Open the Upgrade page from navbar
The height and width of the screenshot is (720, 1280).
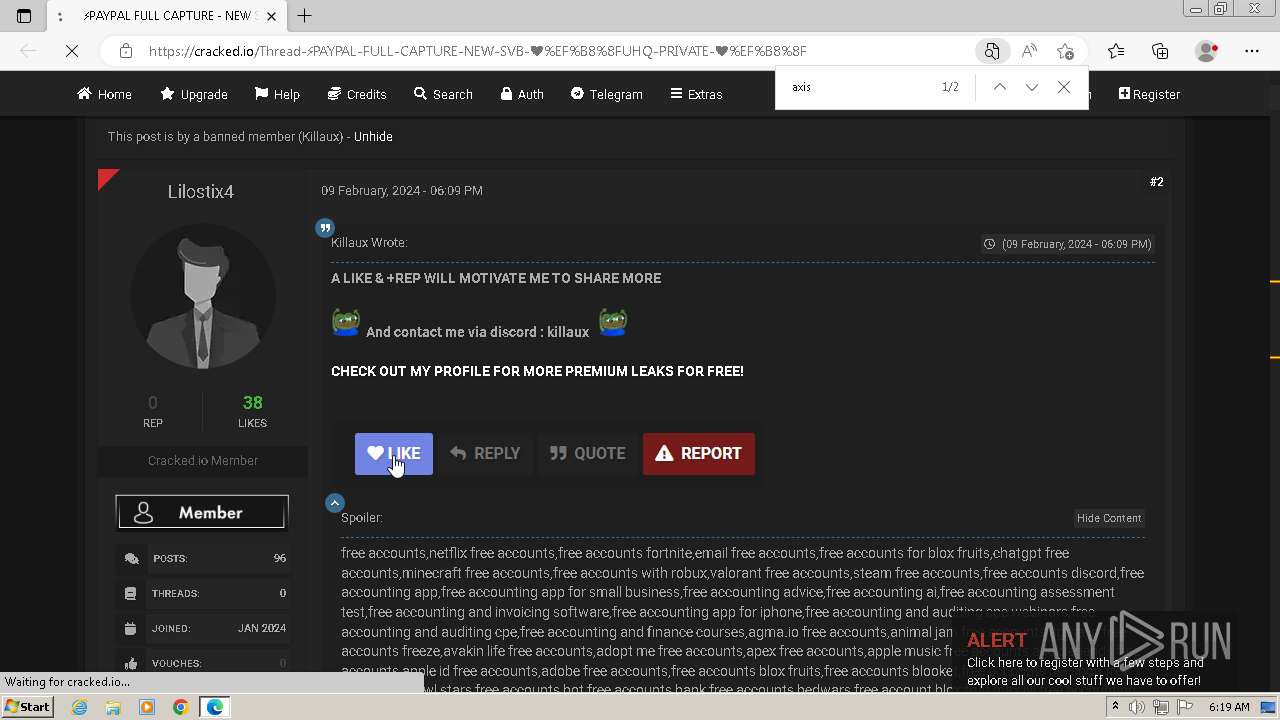[194, 94]
